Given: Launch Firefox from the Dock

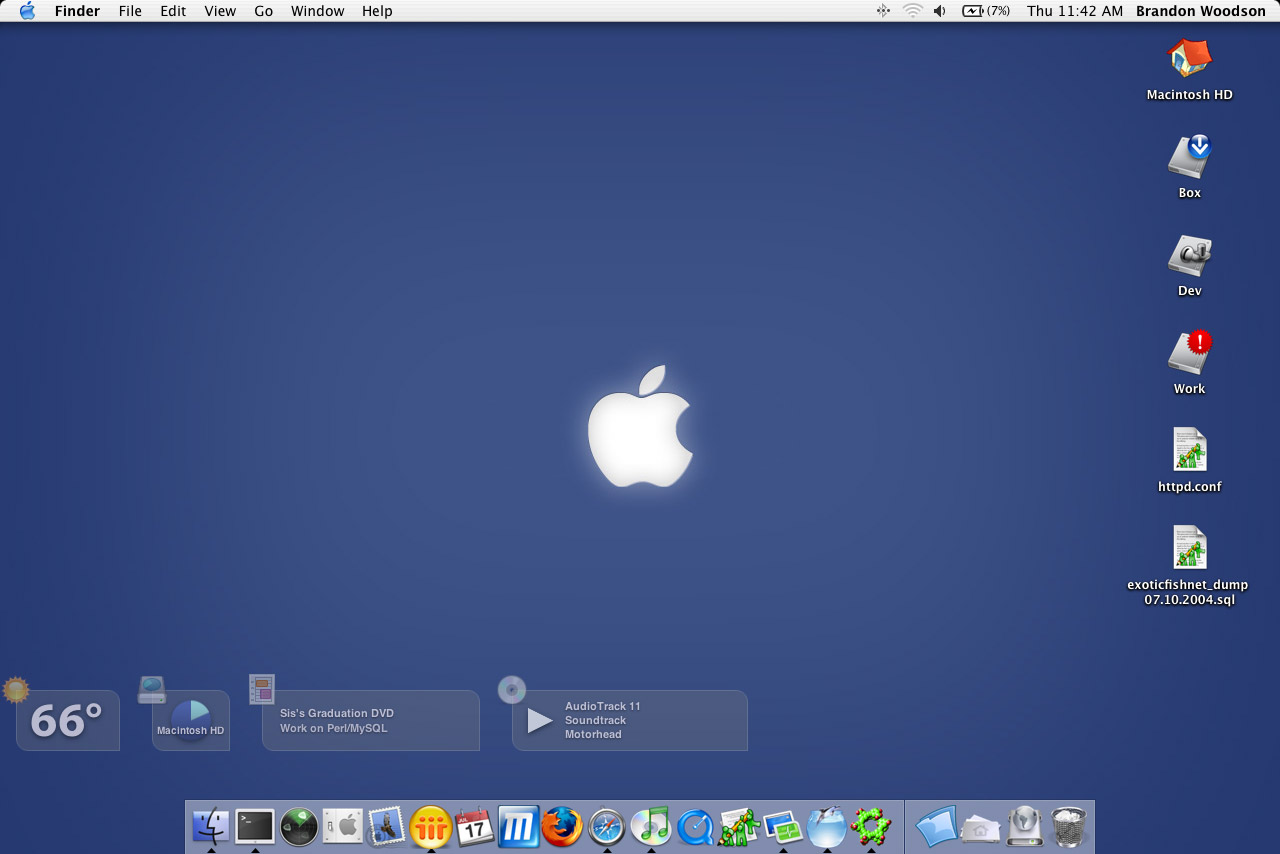Looking at the screenshot, I should click(562, 826).
